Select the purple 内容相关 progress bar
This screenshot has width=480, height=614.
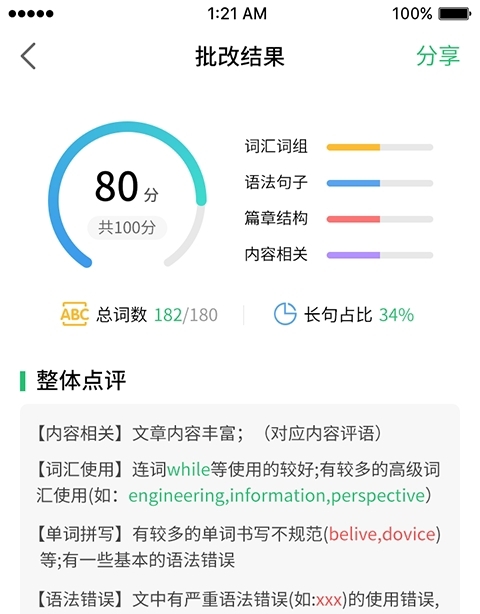(x=380, y=255)
